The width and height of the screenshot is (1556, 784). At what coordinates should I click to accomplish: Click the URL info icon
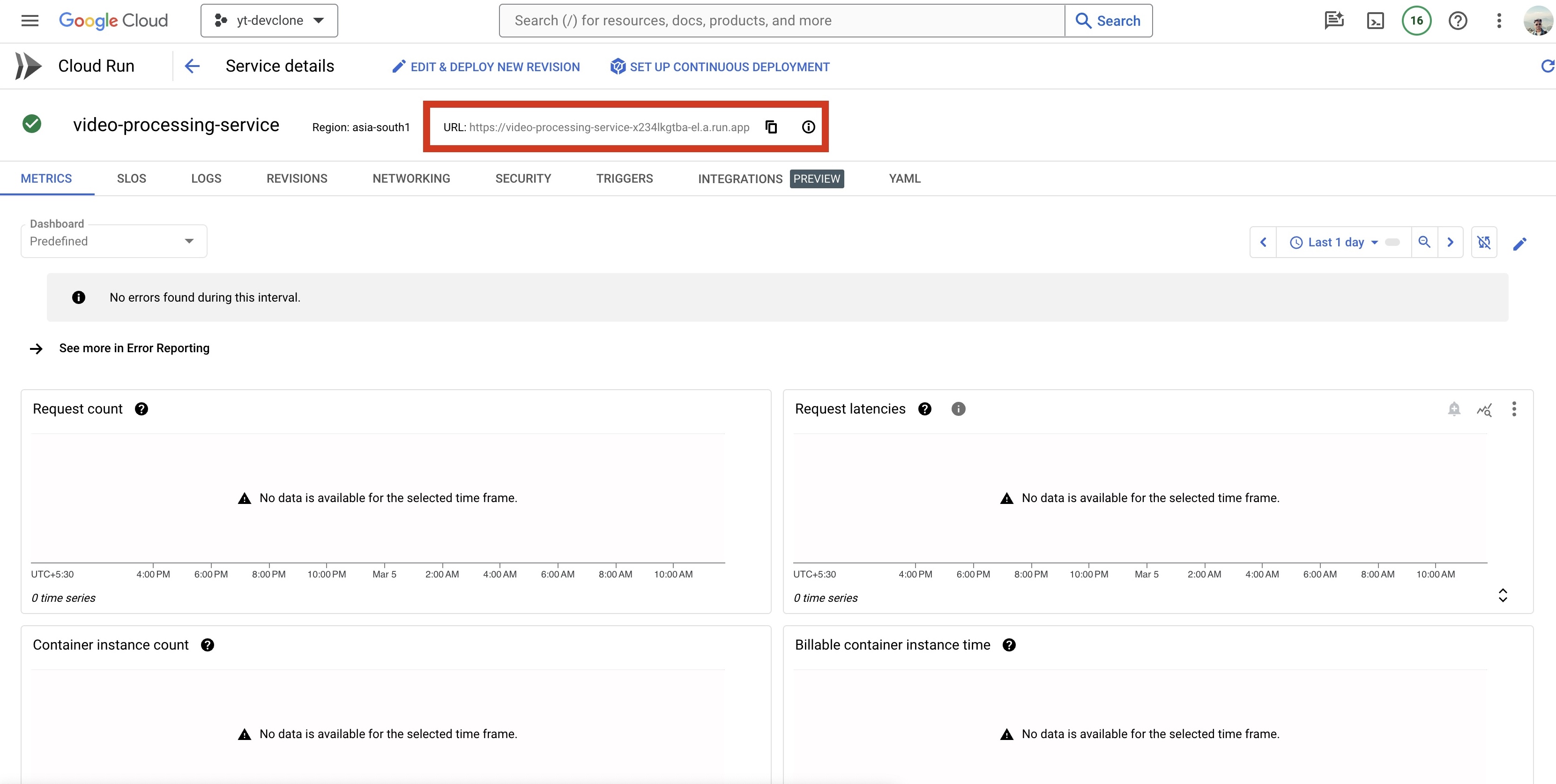pyautogui.click(x=808, y=127)
